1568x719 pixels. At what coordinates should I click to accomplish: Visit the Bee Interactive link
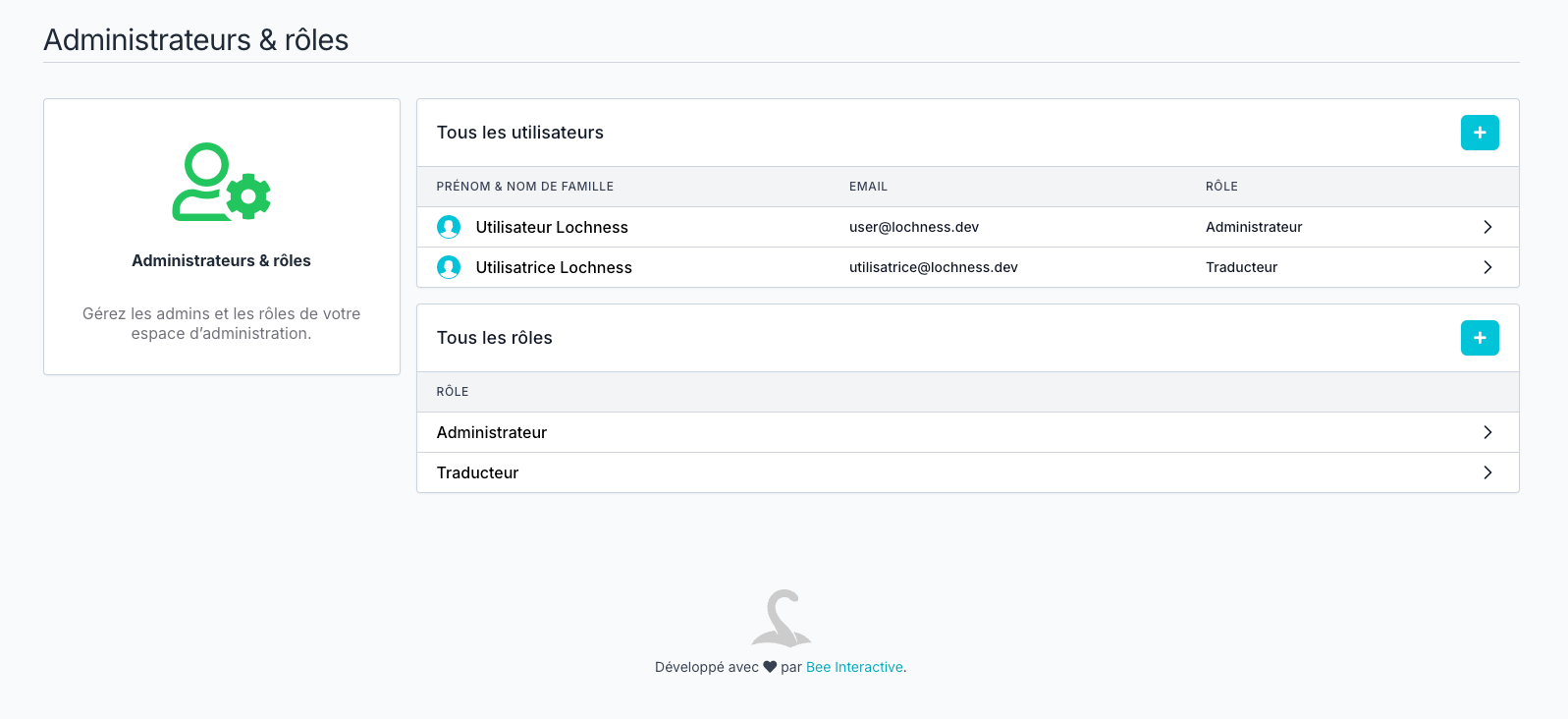coord(854,667)
